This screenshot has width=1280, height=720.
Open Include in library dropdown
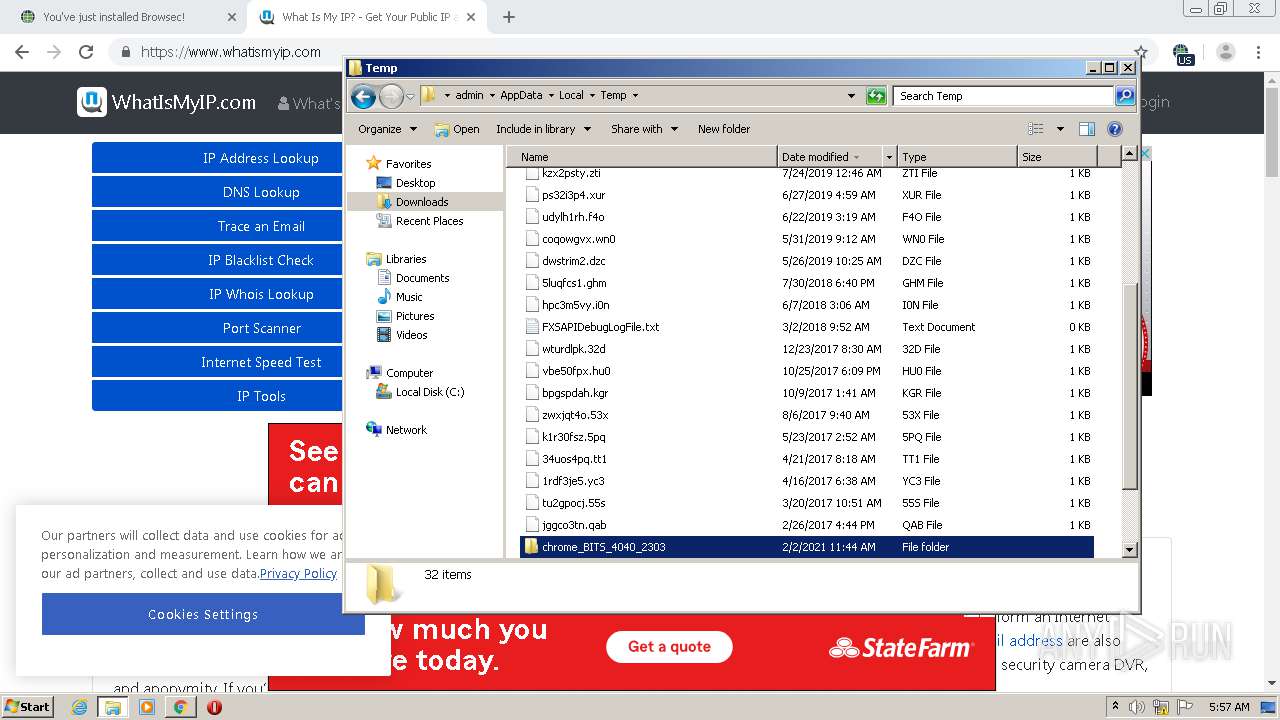click(x=544, y=129)
